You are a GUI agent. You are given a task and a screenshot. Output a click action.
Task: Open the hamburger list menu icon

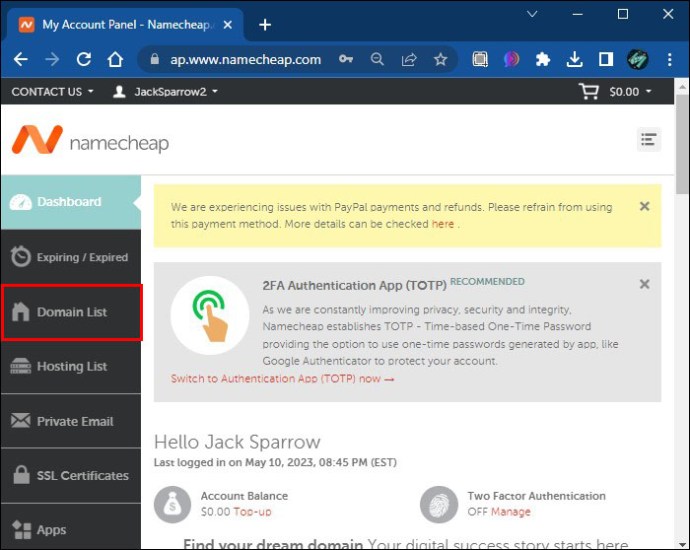click(x=649, y=139)
